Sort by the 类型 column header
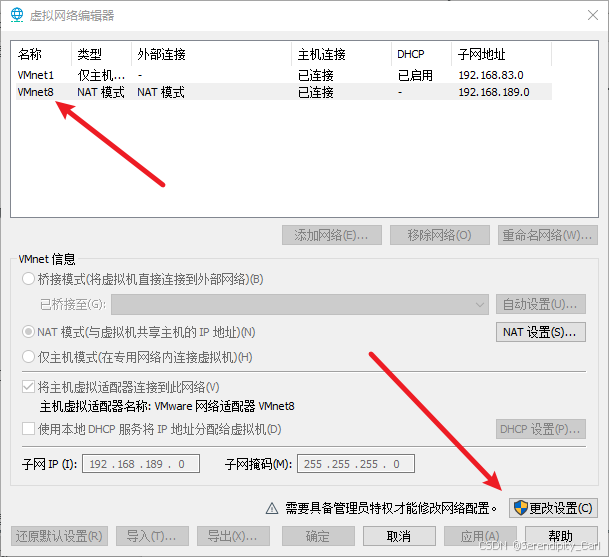 pyautogui.click(x=102, y=54)
